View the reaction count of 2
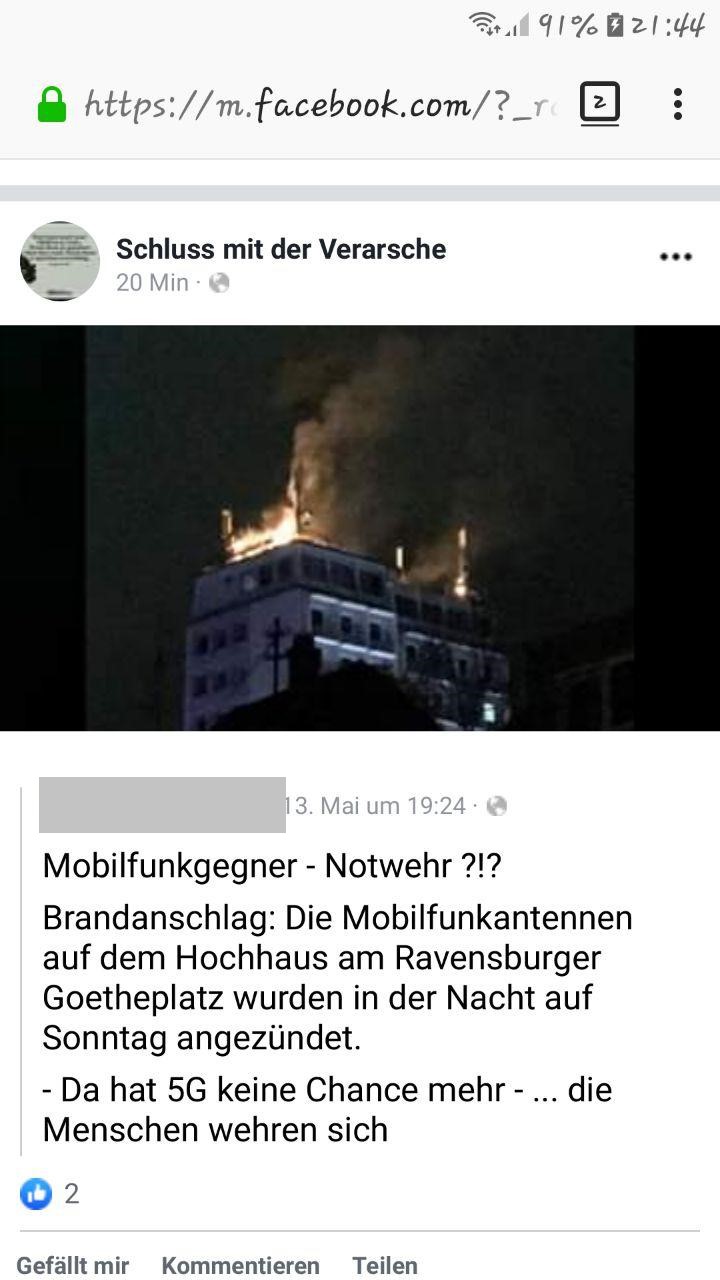720x1280 pixels. (x=71, y=1193)
